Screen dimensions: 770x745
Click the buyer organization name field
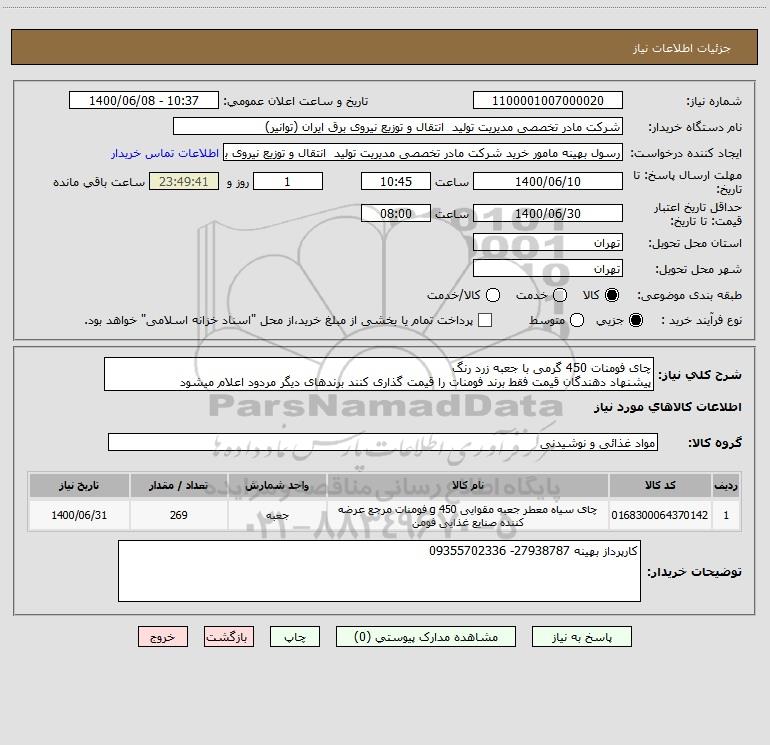[x=398, y=127]
